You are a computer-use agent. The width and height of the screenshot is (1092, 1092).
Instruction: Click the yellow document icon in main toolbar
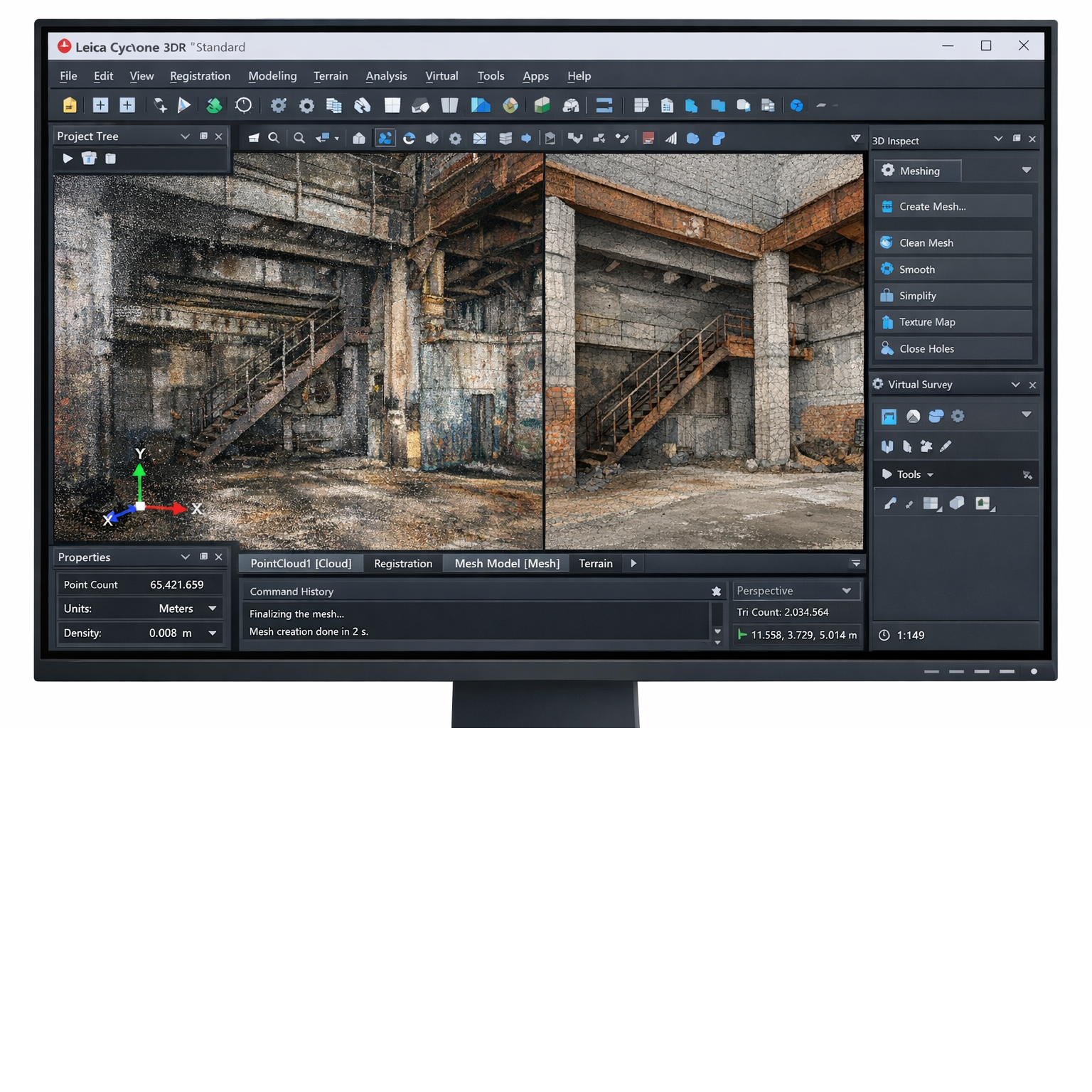tap(70, 105)
